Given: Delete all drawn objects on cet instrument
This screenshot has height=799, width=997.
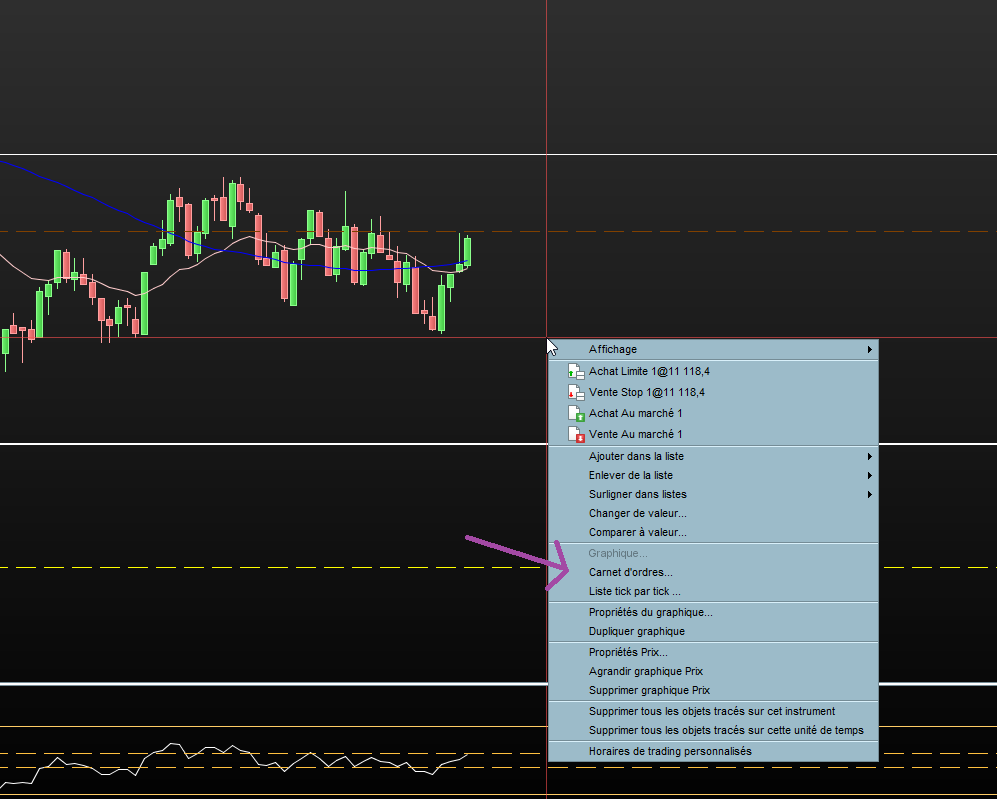Looking at the screenshot, I should (711, 711).
